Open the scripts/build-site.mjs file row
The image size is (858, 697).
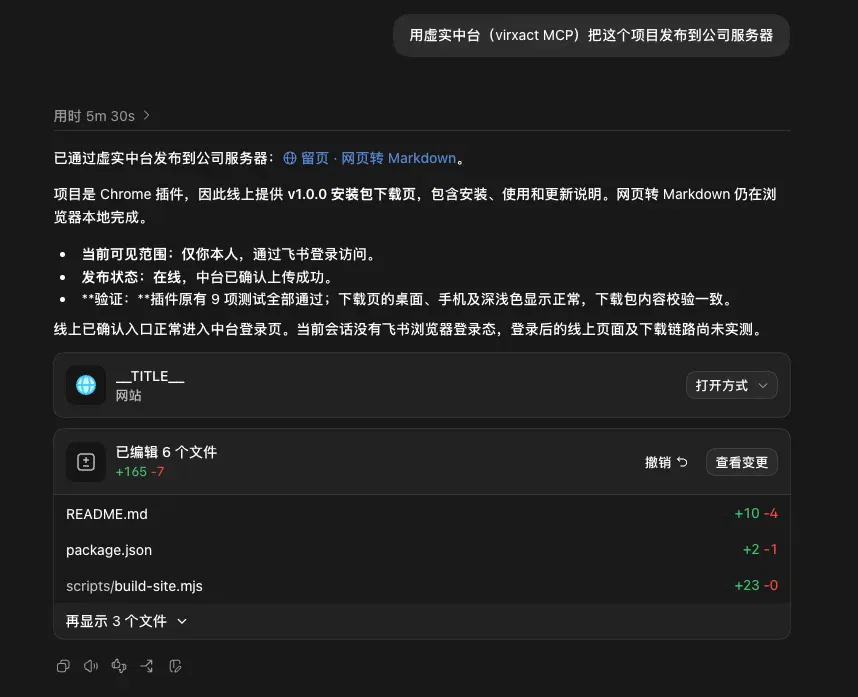[x=422, y=586]
